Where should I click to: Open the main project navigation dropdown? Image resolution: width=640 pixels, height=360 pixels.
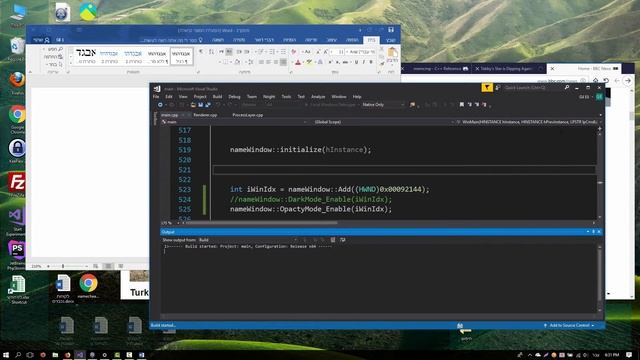[234, 122]
